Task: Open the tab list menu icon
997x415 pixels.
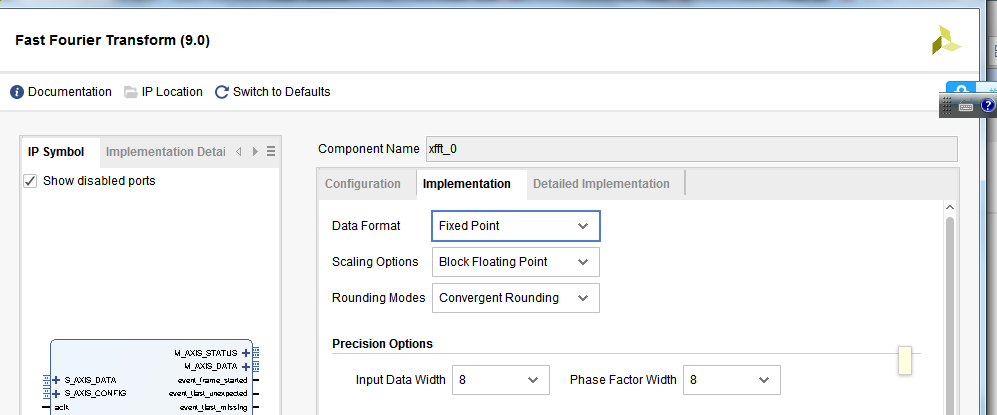Action: point(270,152)
